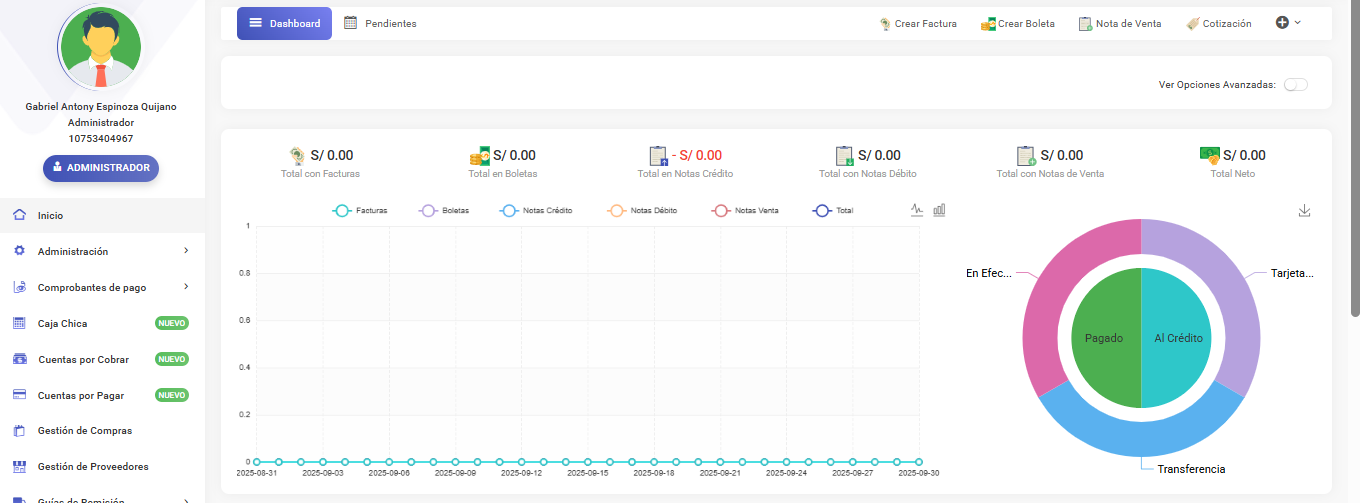The width and height of the screenshot is (1360, 503).
Task: Click the ADMINISTRADOR button
Action: [x=100, y=168]
